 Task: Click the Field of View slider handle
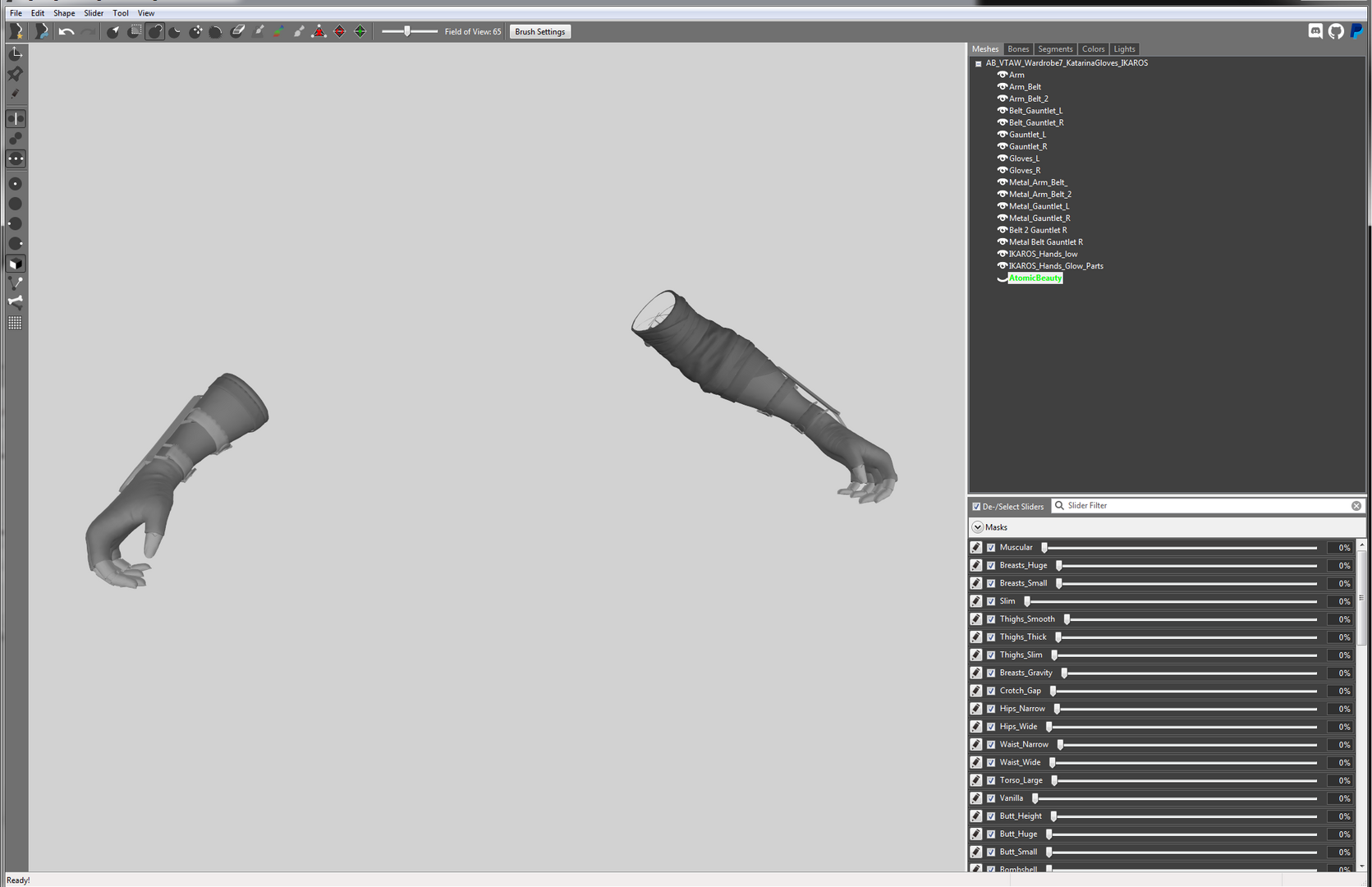(406, 31)
